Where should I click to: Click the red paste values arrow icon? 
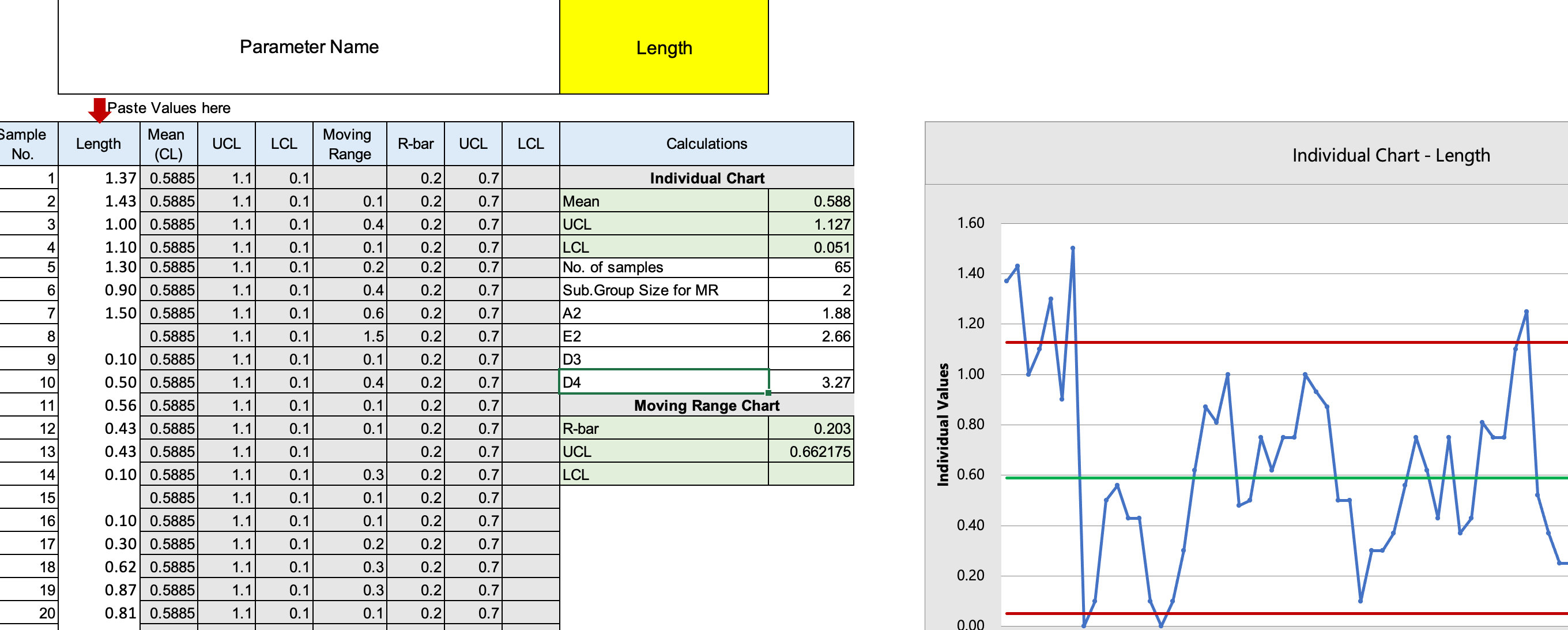pos(99,110)
